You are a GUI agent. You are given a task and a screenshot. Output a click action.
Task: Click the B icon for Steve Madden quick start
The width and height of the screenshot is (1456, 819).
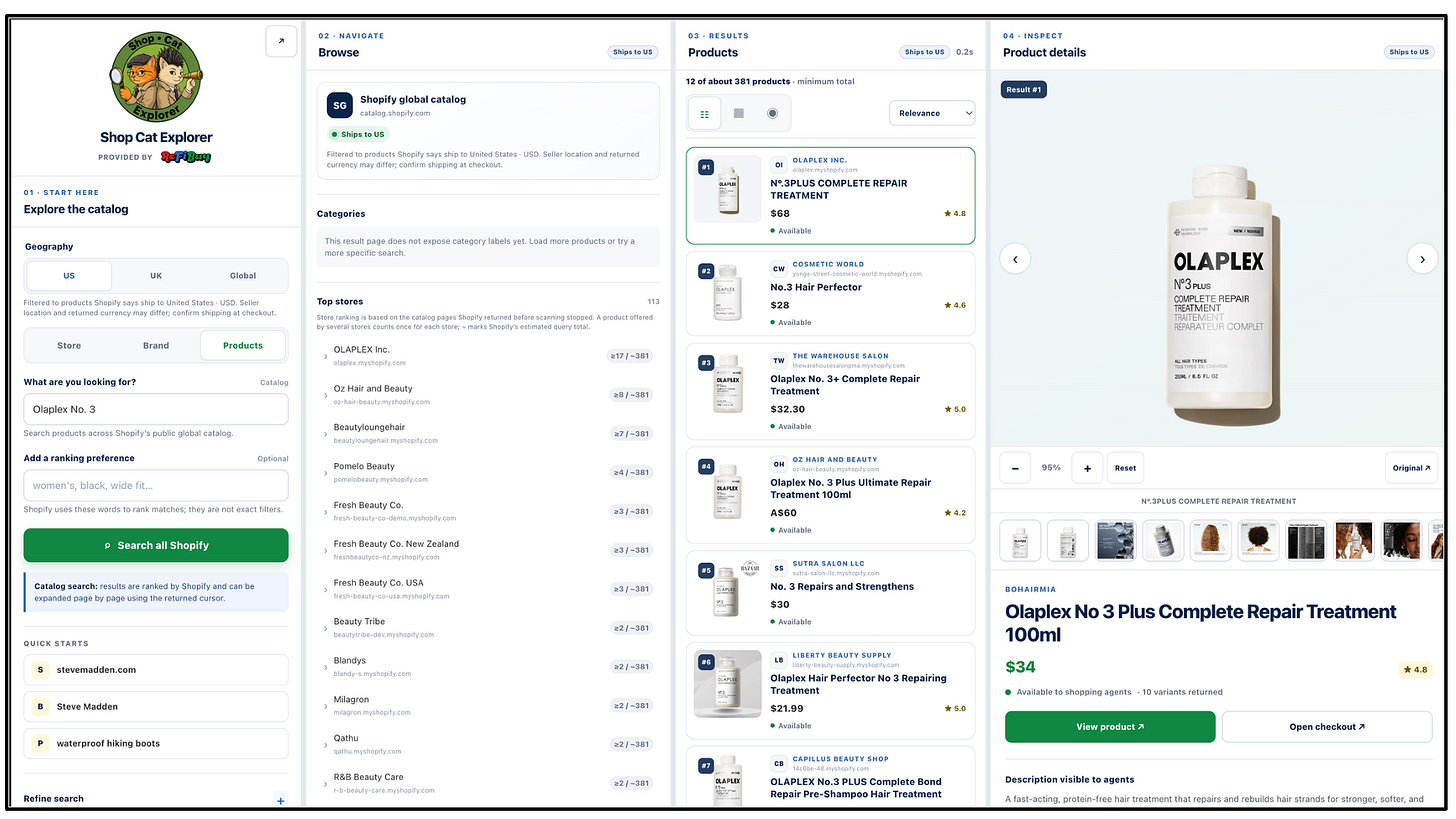click(x=41, y=707)
